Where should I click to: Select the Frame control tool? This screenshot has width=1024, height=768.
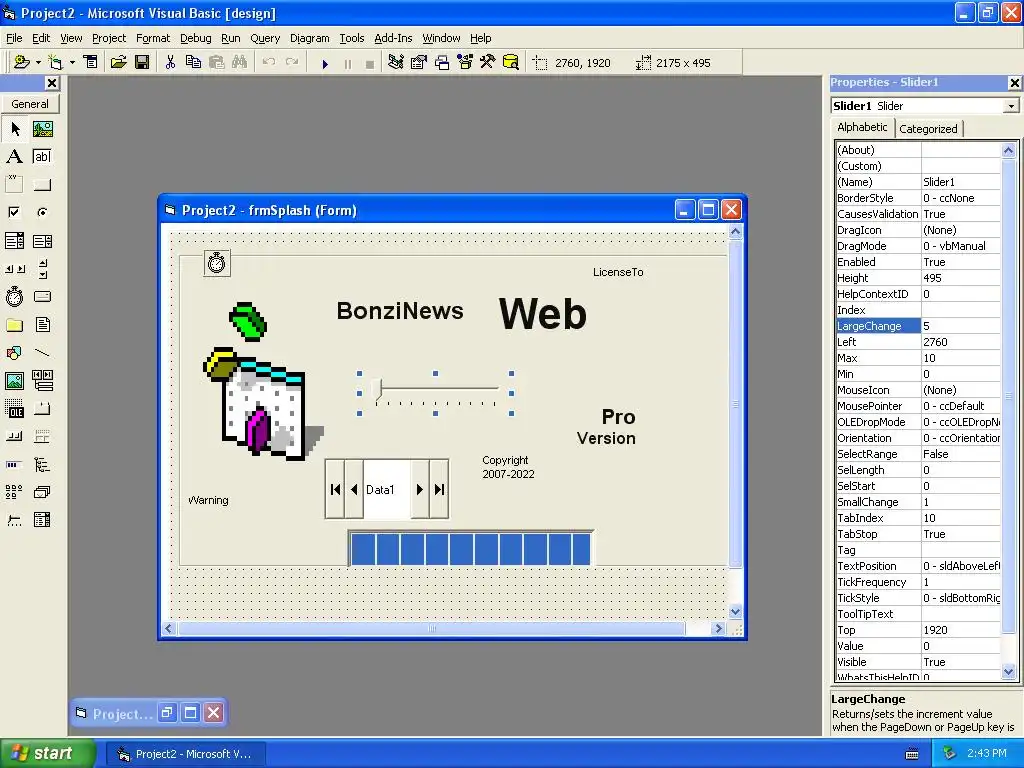click(15, 185)
